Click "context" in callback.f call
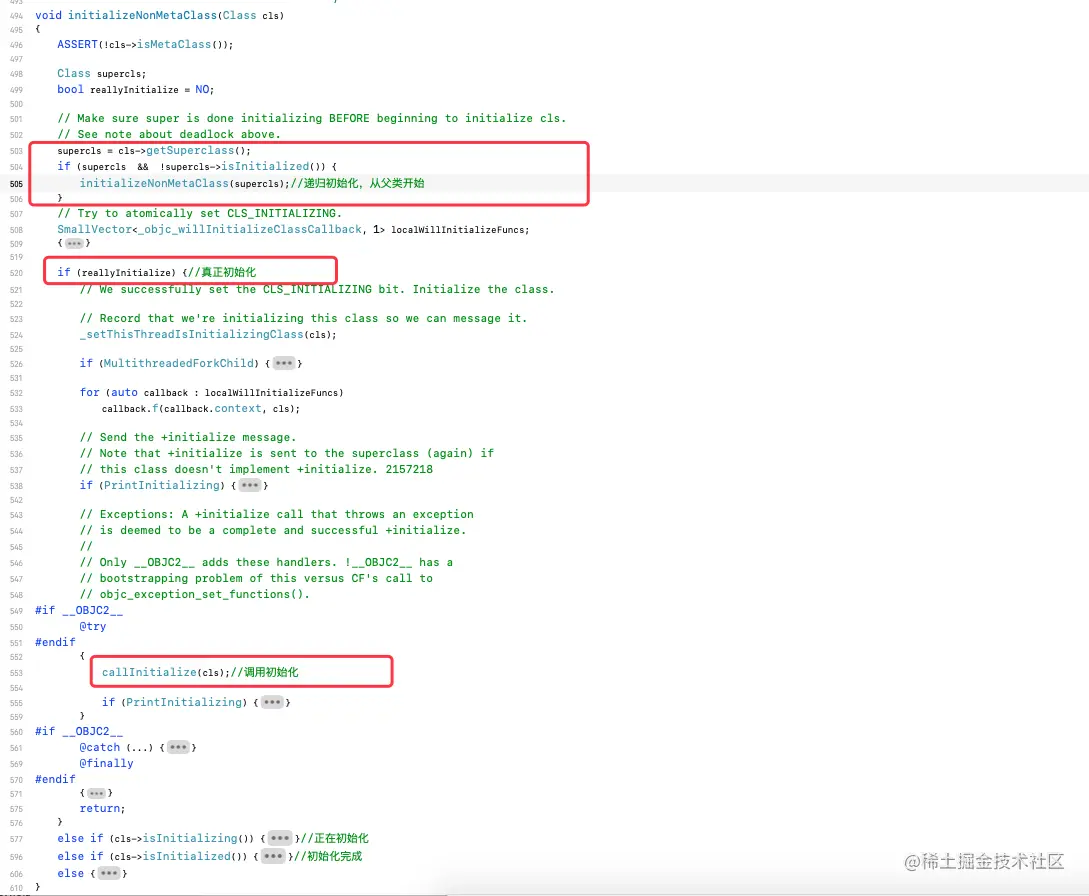Viewport: 1089px width, 896px height. pyautogui.click(x=238, y=408)
